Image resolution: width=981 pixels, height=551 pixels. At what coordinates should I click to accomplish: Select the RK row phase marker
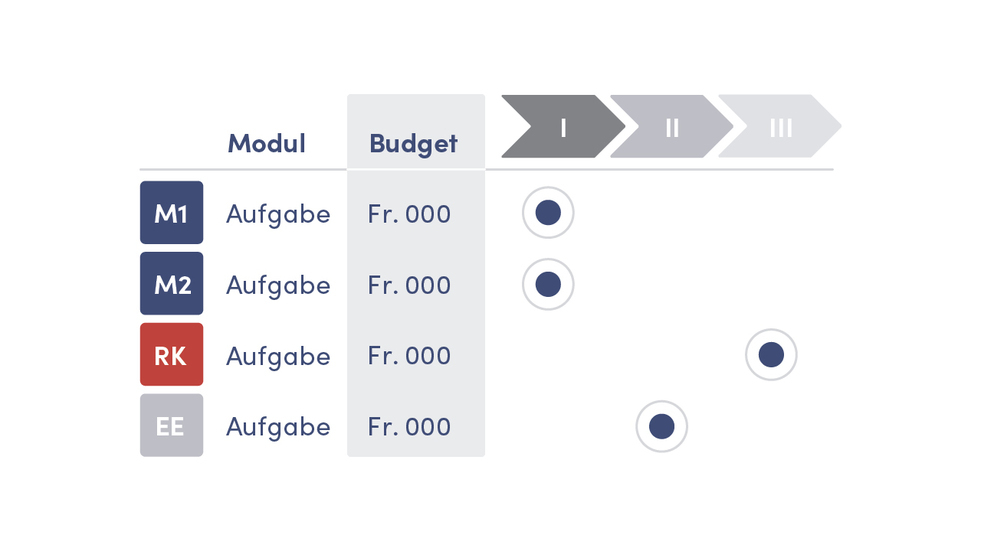point(771,355)
